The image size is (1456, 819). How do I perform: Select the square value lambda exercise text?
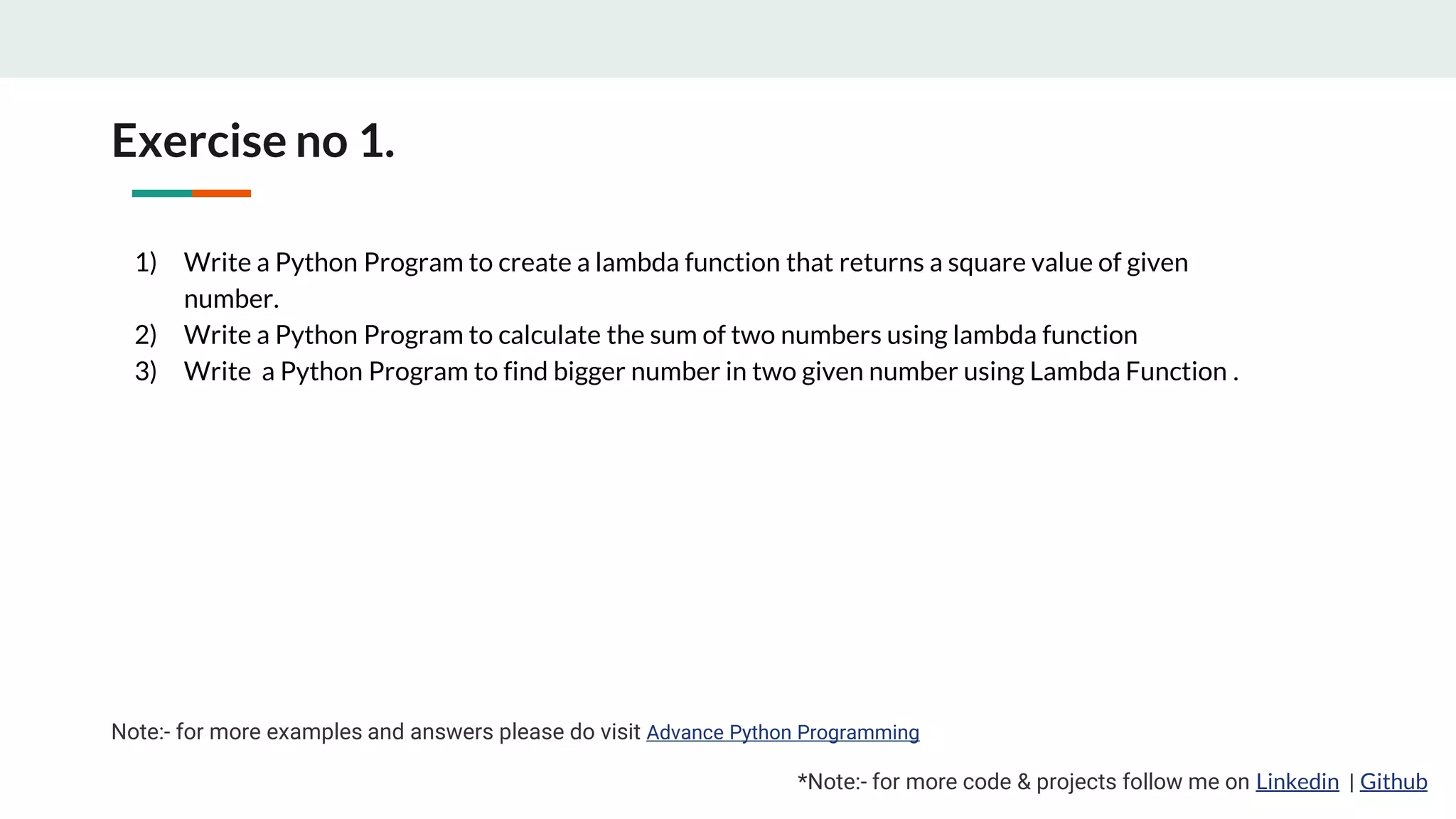point(685,263)
